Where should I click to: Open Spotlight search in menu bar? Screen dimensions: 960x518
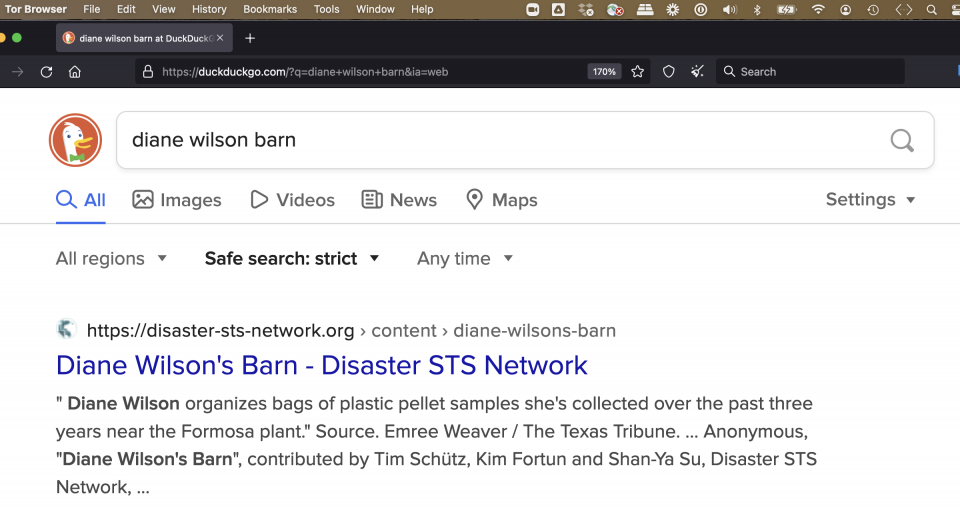coord(931,9)
